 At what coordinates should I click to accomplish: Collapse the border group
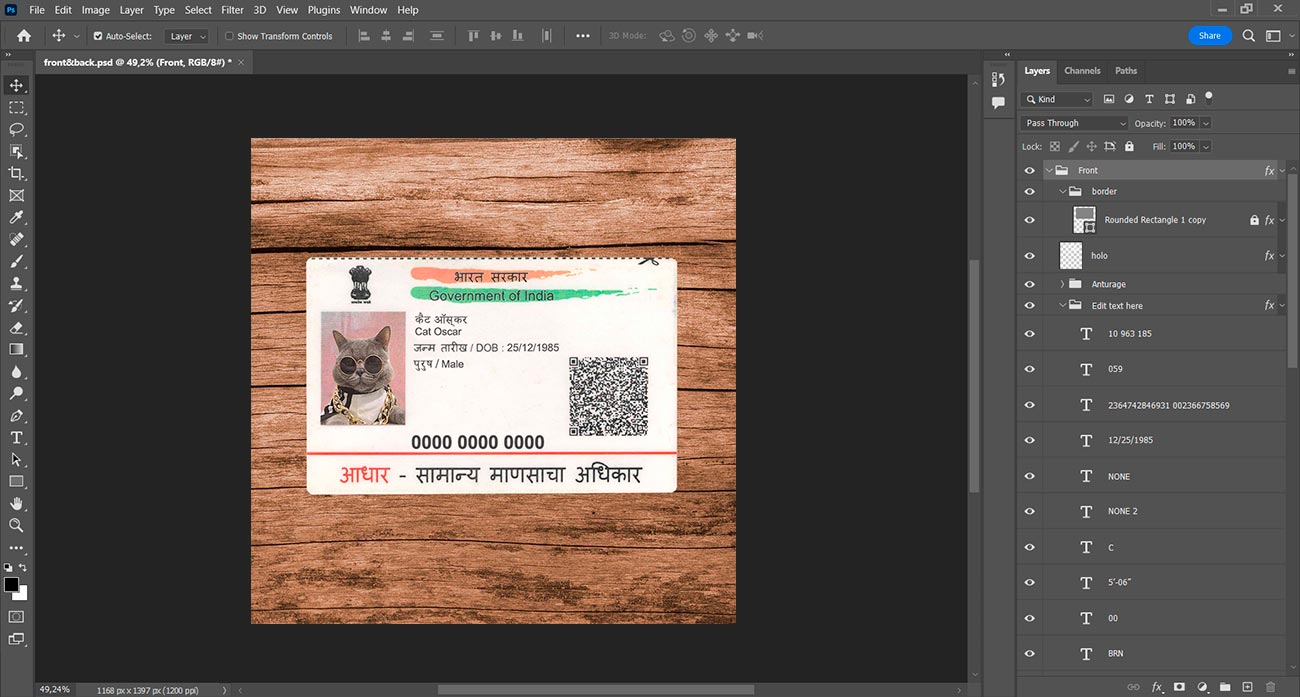[1062, 191]
